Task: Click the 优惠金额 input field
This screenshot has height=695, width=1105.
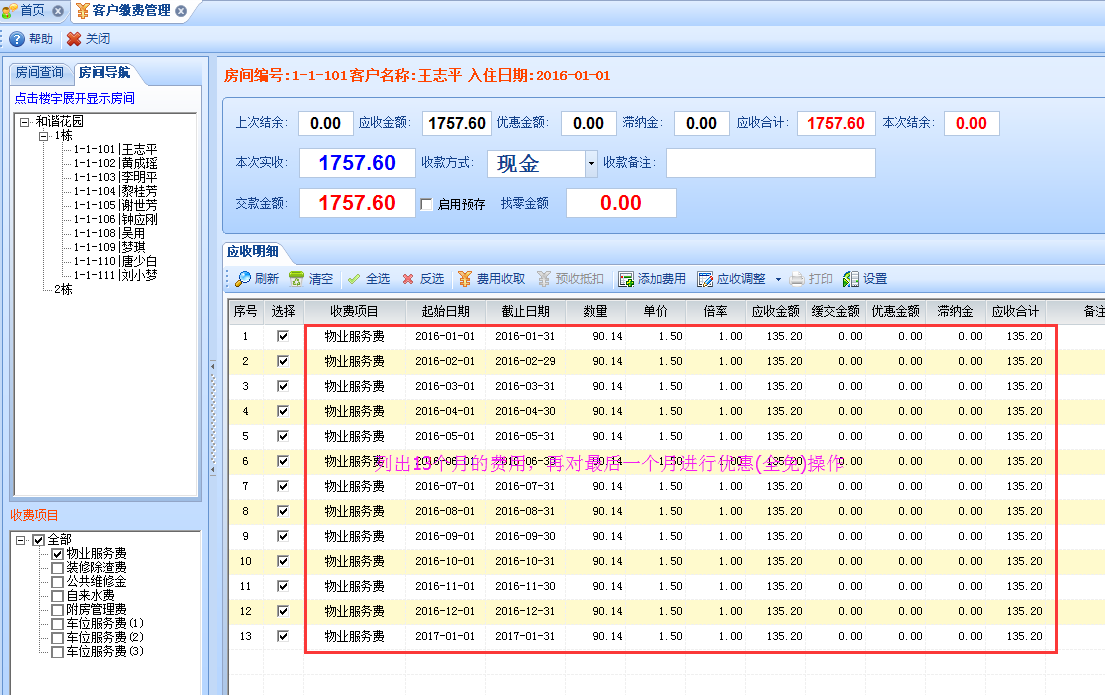Action: tap(588, 123)
